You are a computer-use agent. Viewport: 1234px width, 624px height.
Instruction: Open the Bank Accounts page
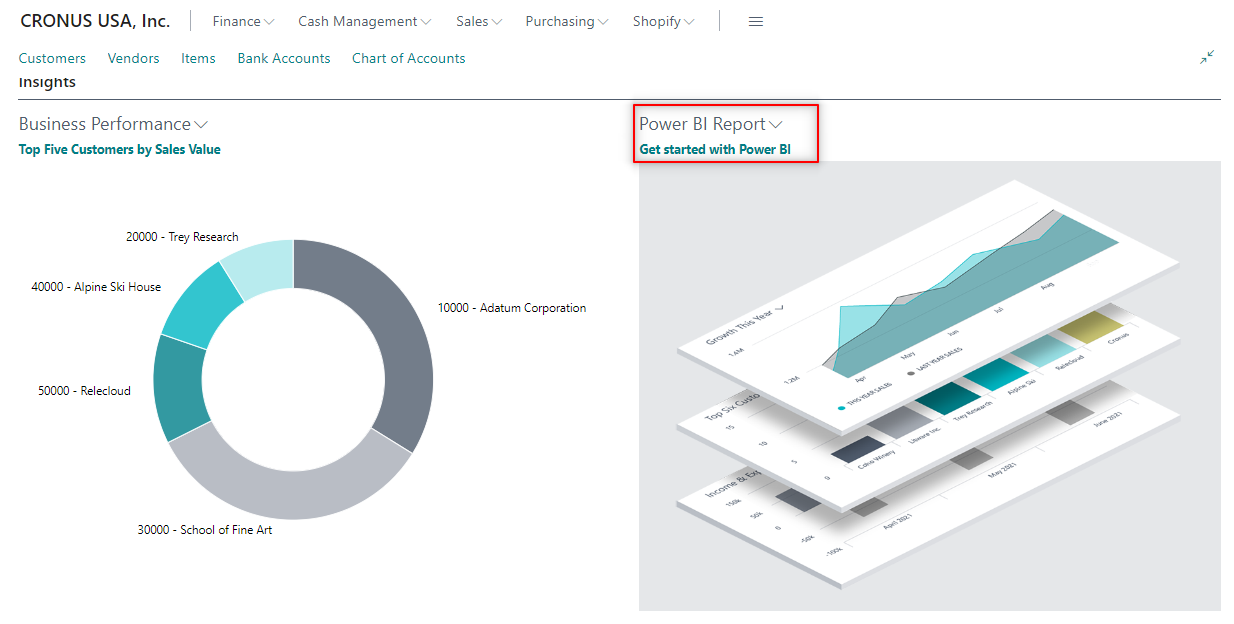coord(283,58)
